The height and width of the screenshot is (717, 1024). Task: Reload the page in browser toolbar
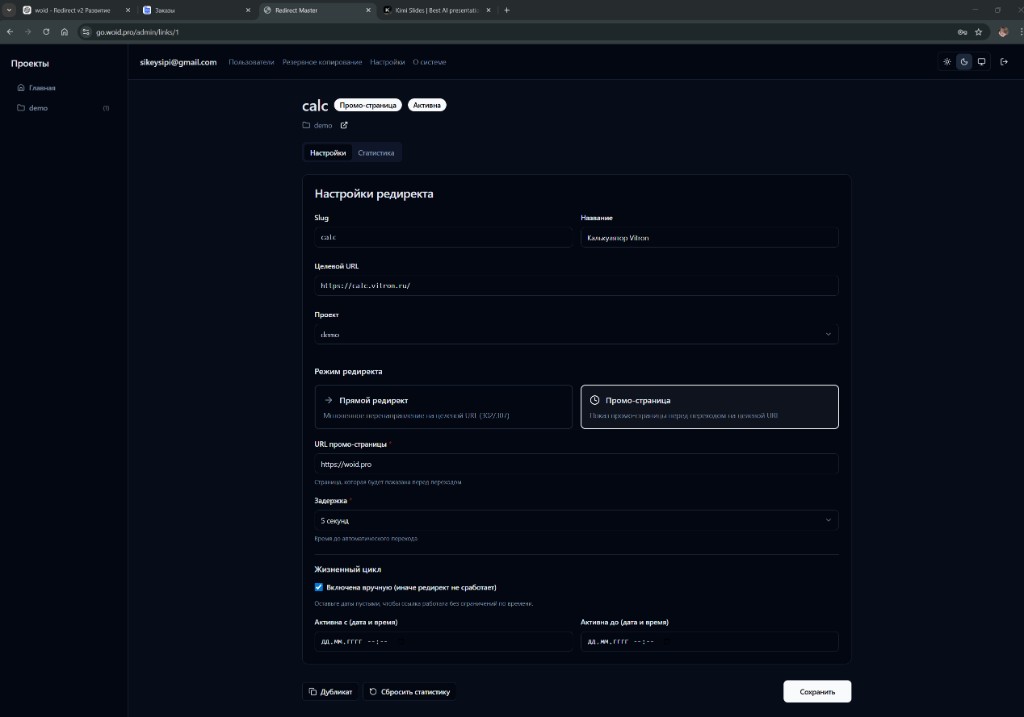(x=46, y=31)
